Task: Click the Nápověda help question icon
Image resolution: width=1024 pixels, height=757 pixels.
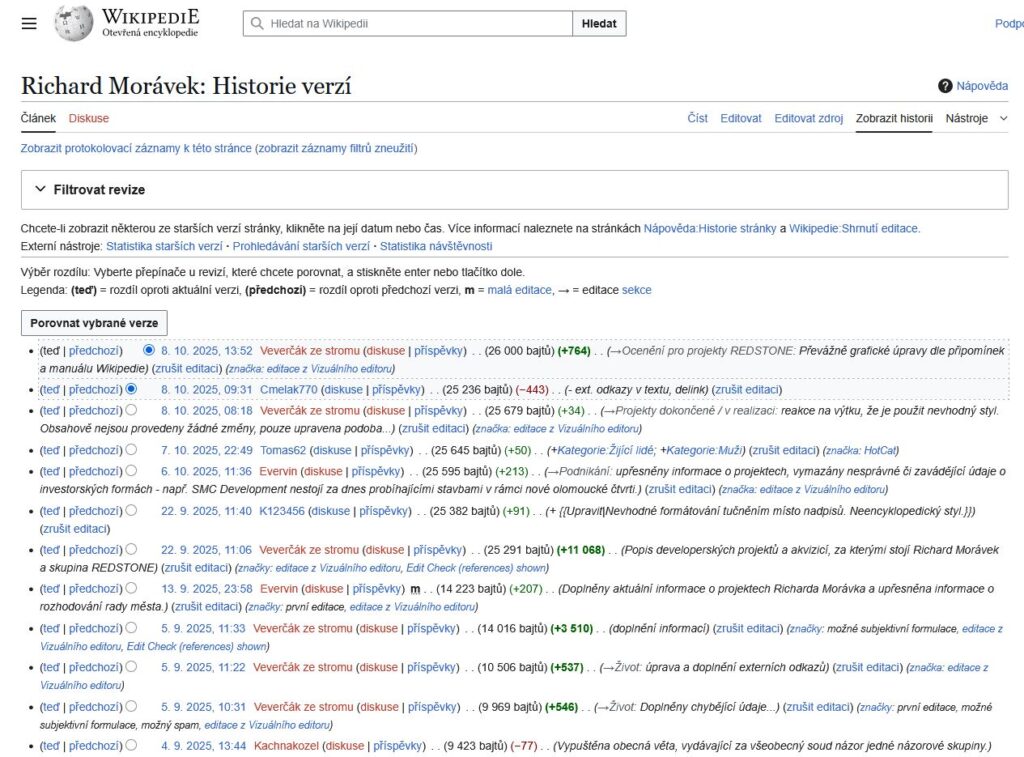Action: coord(945,86)
